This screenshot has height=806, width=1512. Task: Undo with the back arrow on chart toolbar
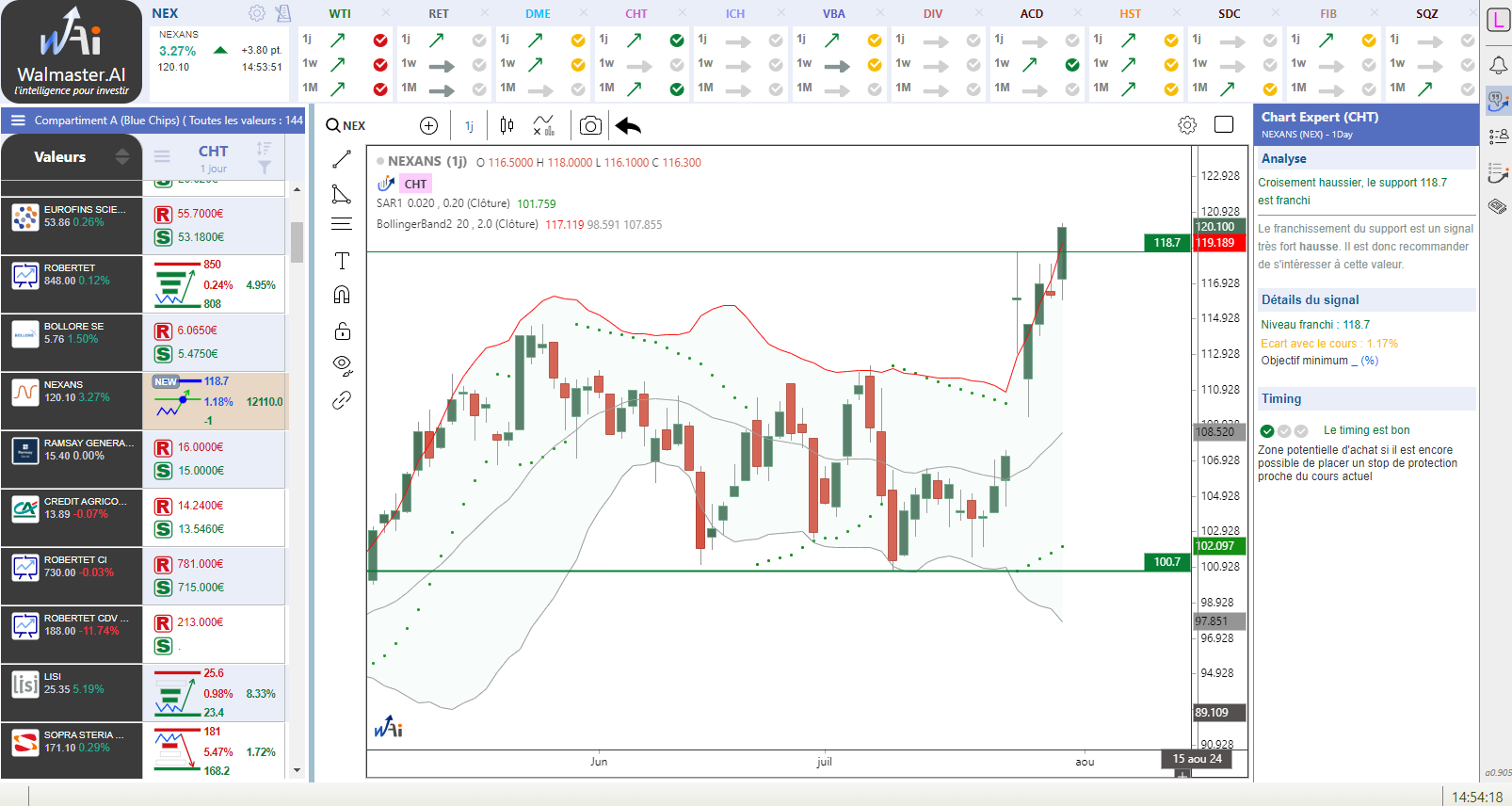[628, 126]
